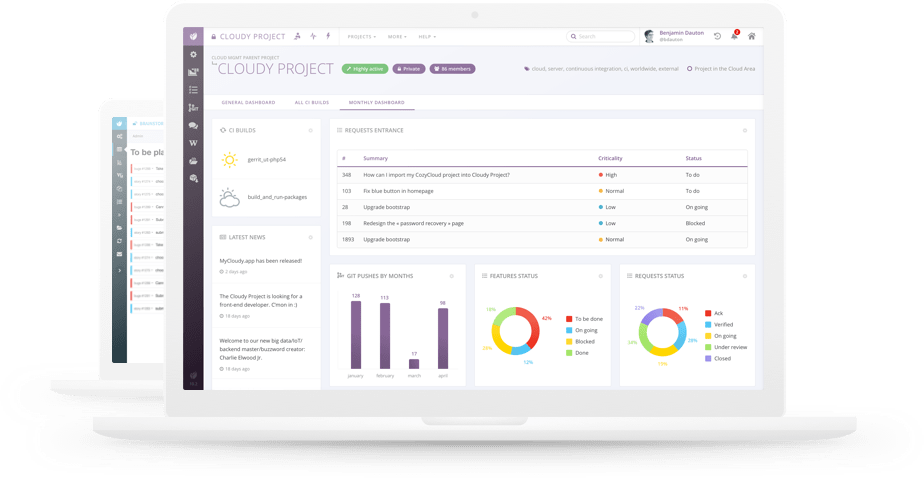
Task: Open Git Pushes by Months widget cog
Action: (x=452, y=276)
